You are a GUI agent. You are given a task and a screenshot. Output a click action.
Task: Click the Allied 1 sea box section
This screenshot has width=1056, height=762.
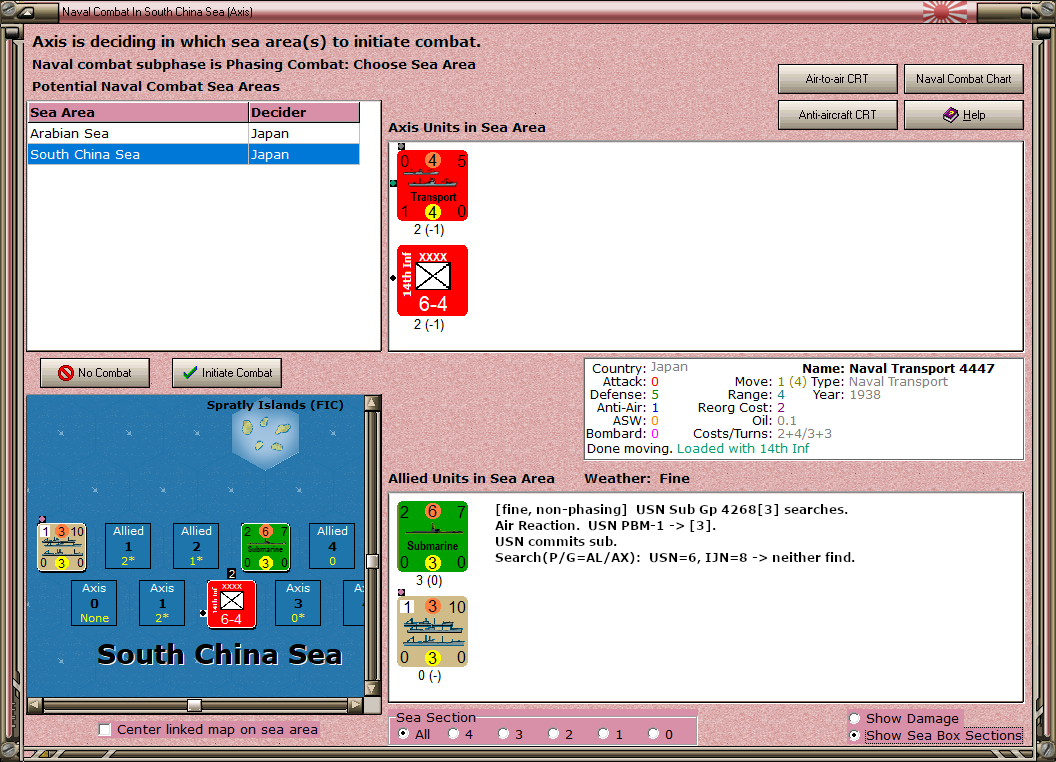pyautogui.click(x=128, y=546)
